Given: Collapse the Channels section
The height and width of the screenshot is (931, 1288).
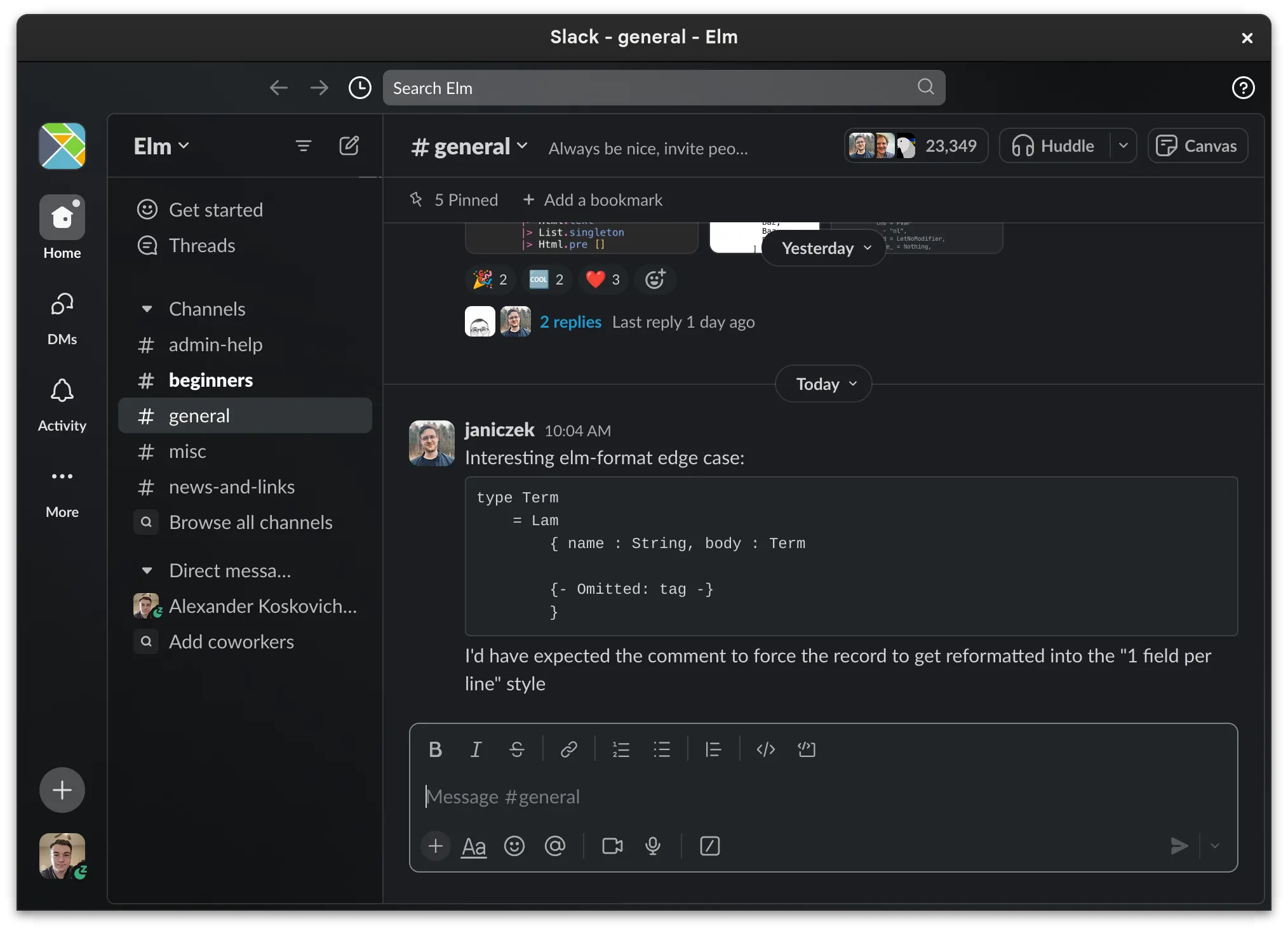Looking at the screenshot, I should pyautogui.click(x=147, y=309).
